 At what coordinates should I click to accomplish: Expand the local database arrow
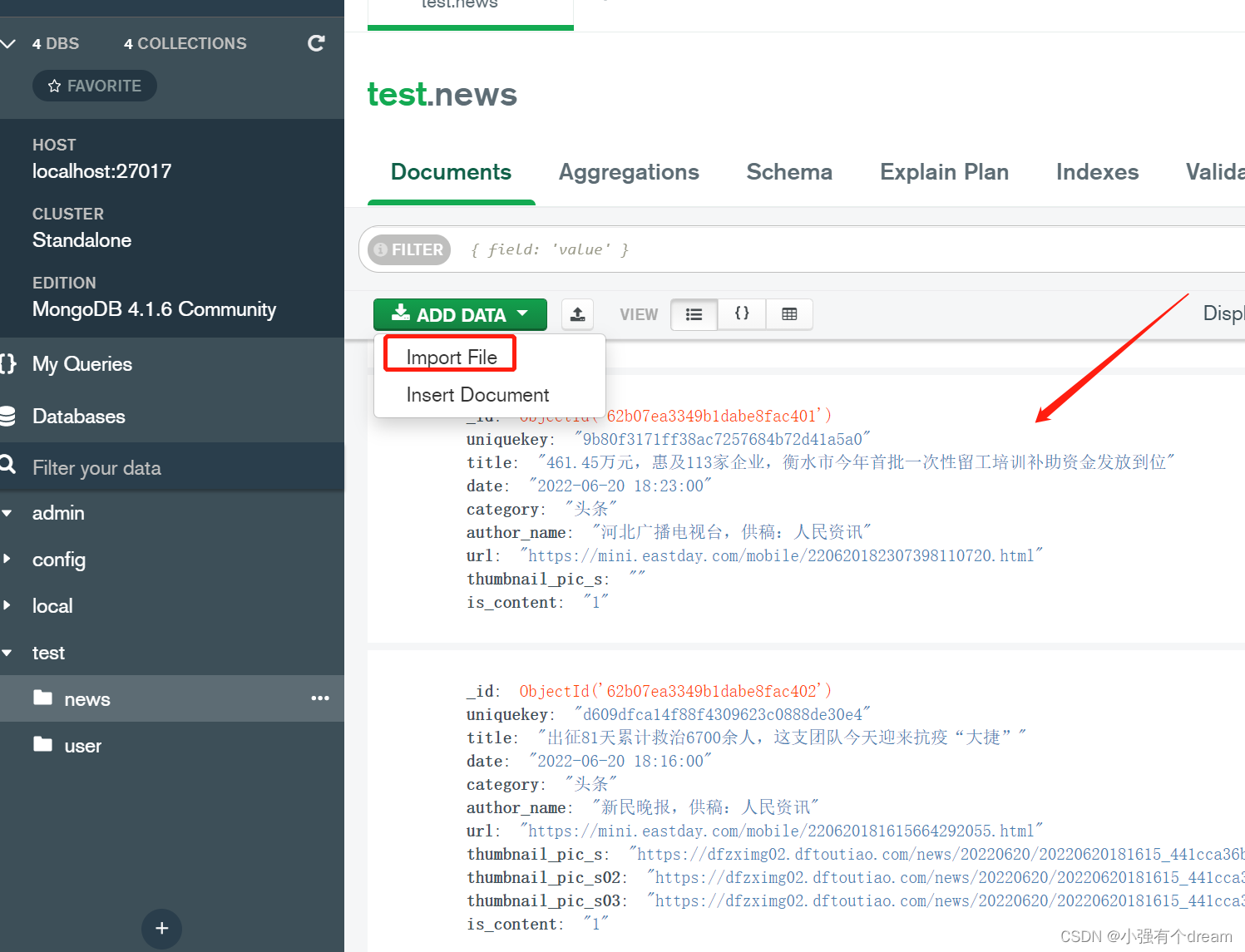click(x=7, y=605)
